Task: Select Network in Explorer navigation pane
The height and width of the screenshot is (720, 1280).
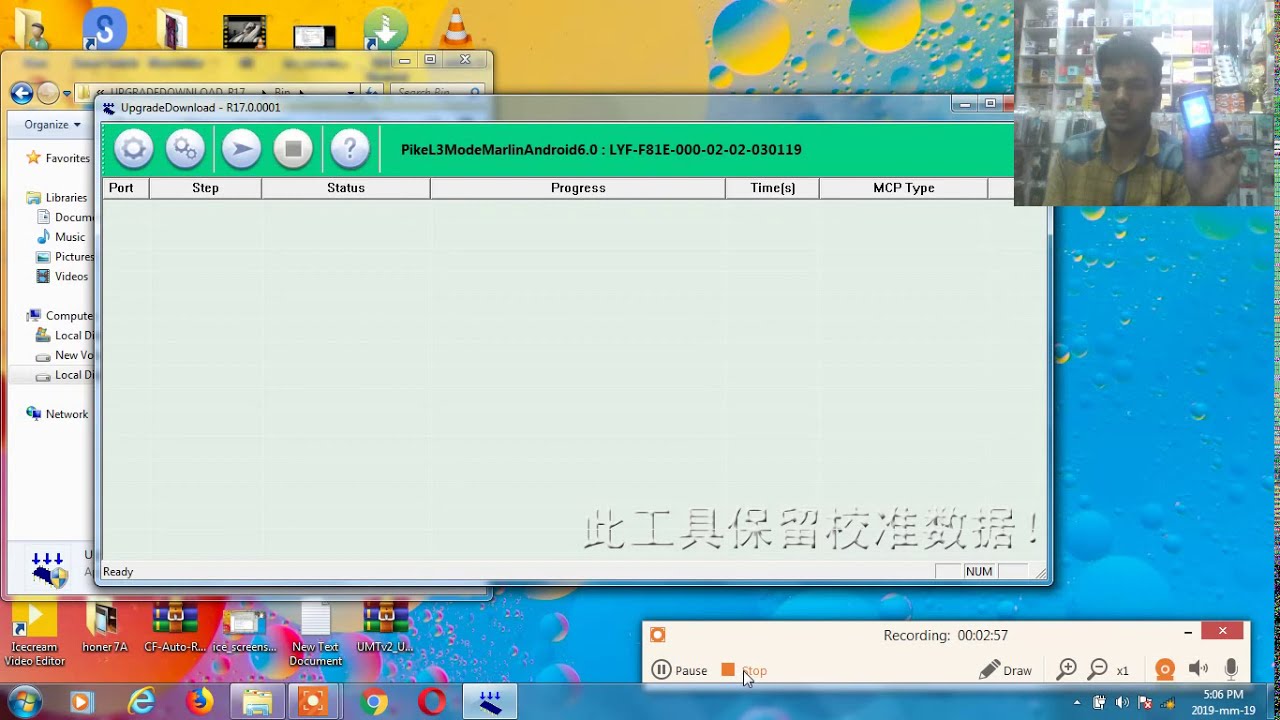Action: pos(58,414)
